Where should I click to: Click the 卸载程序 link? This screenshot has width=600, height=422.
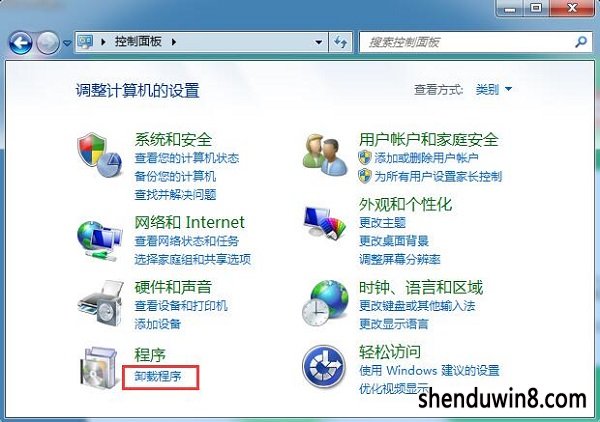[158, 376]
